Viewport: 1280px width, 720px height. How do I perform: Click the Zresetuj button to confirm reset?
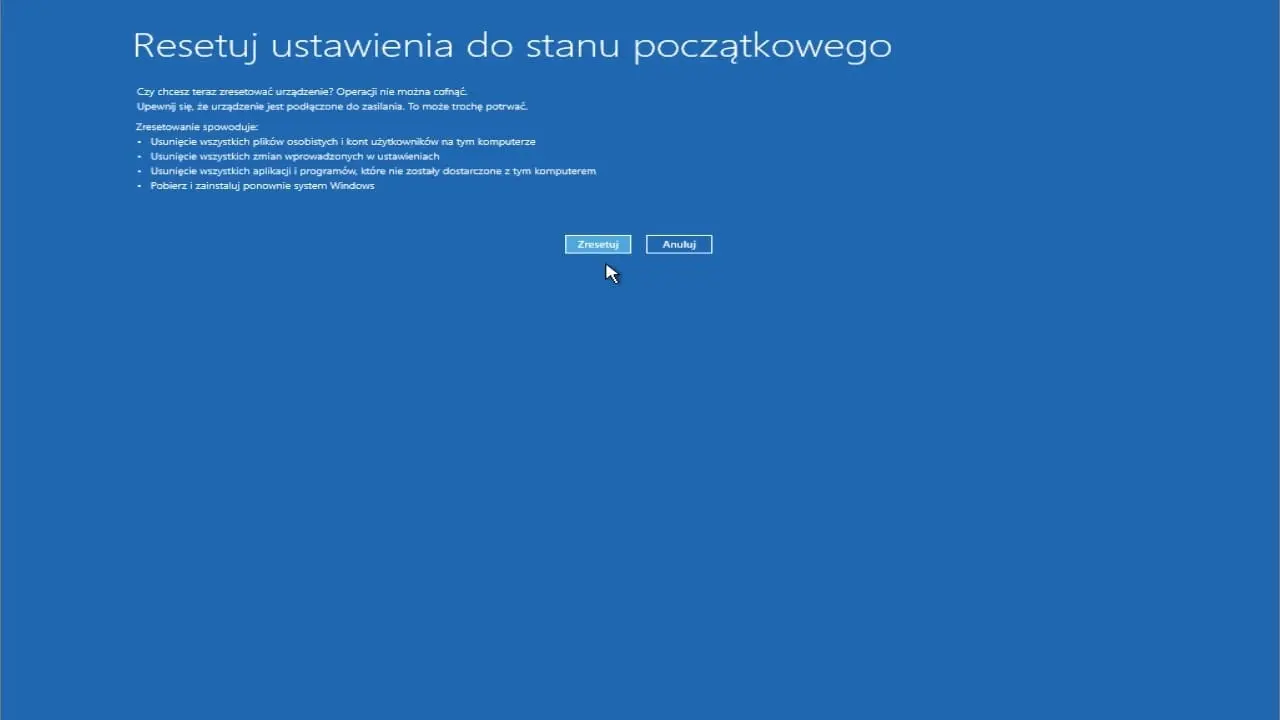pos(597,244)
